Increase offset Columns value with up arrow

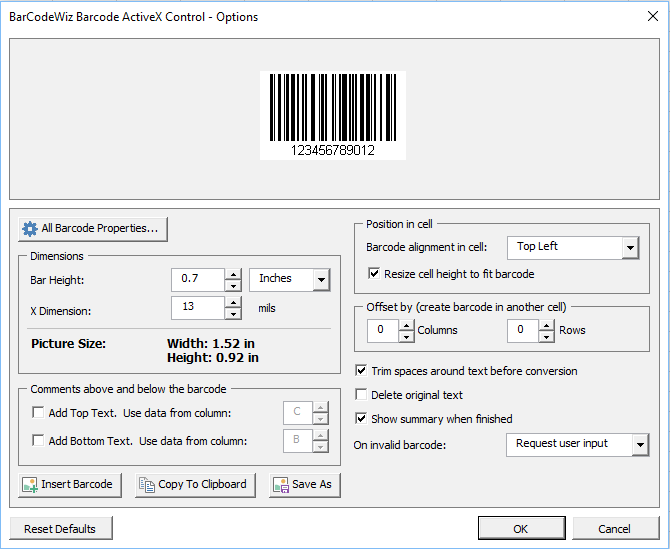pos(406,326)
